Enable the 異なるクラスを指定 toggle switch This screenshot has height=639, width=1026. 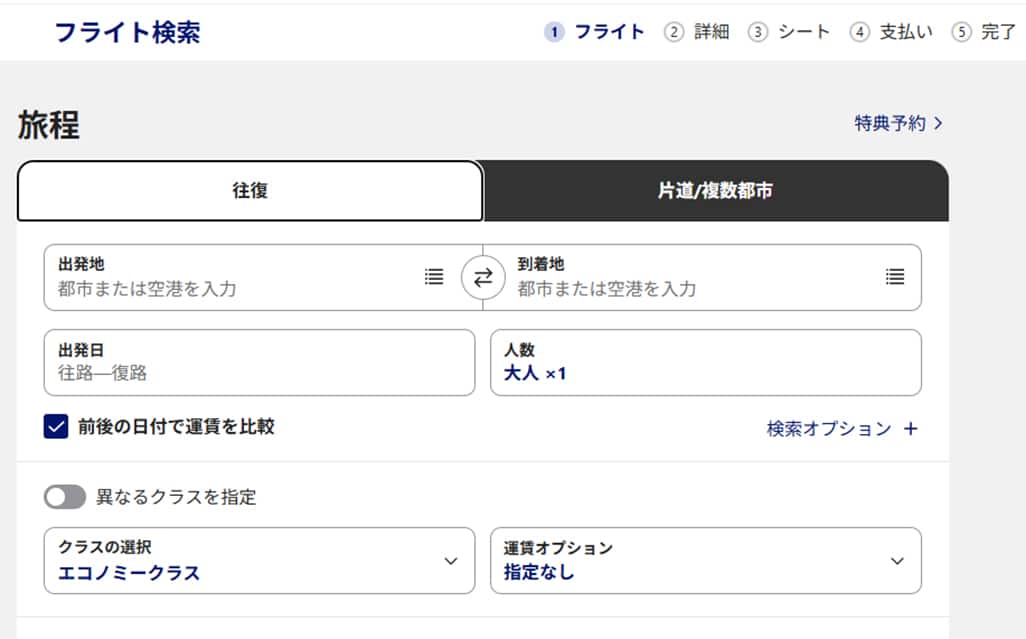65,497
